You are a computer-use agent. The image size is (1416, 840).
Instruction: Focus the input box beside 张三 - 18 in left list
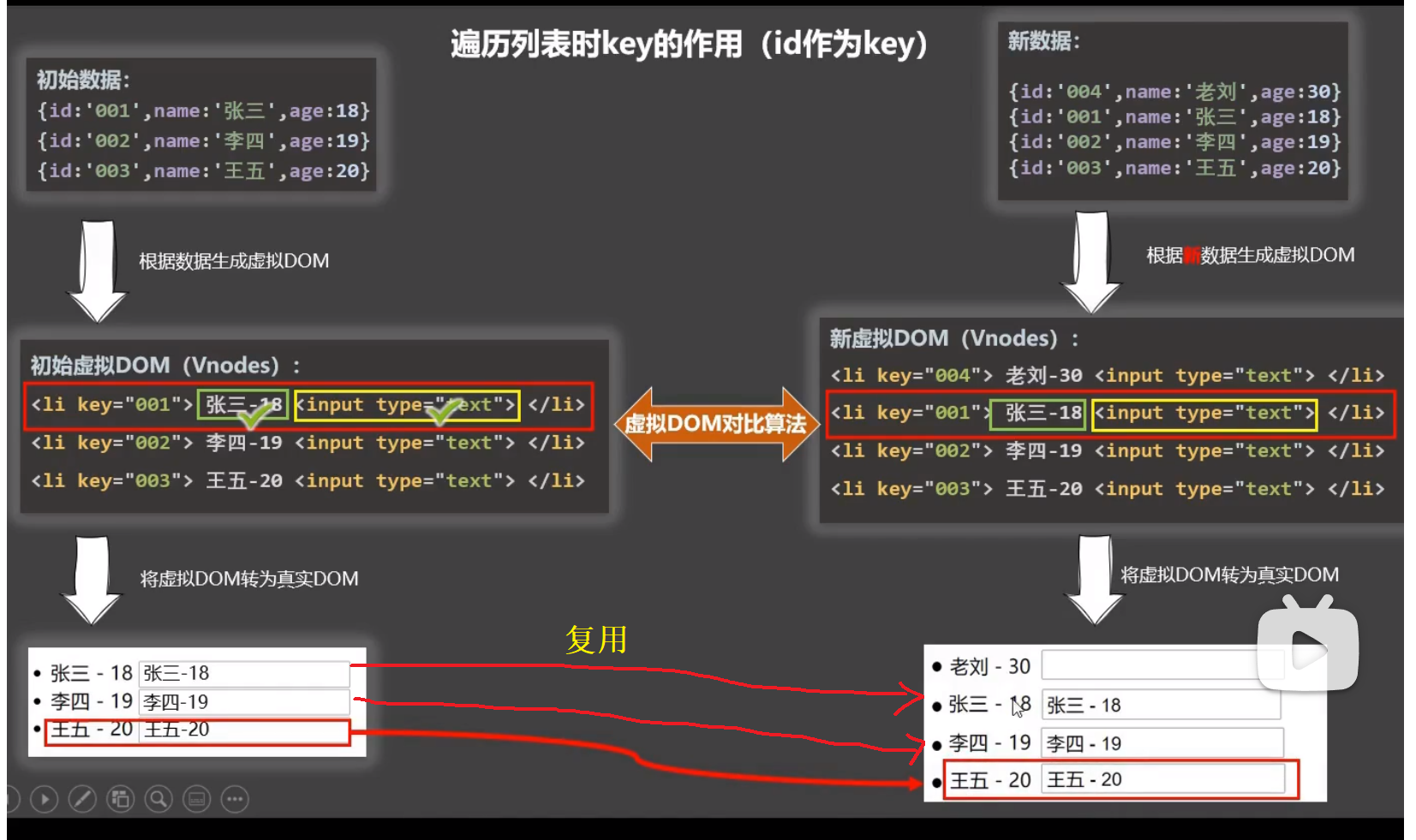pyautogui.click(x=244, y=674)
